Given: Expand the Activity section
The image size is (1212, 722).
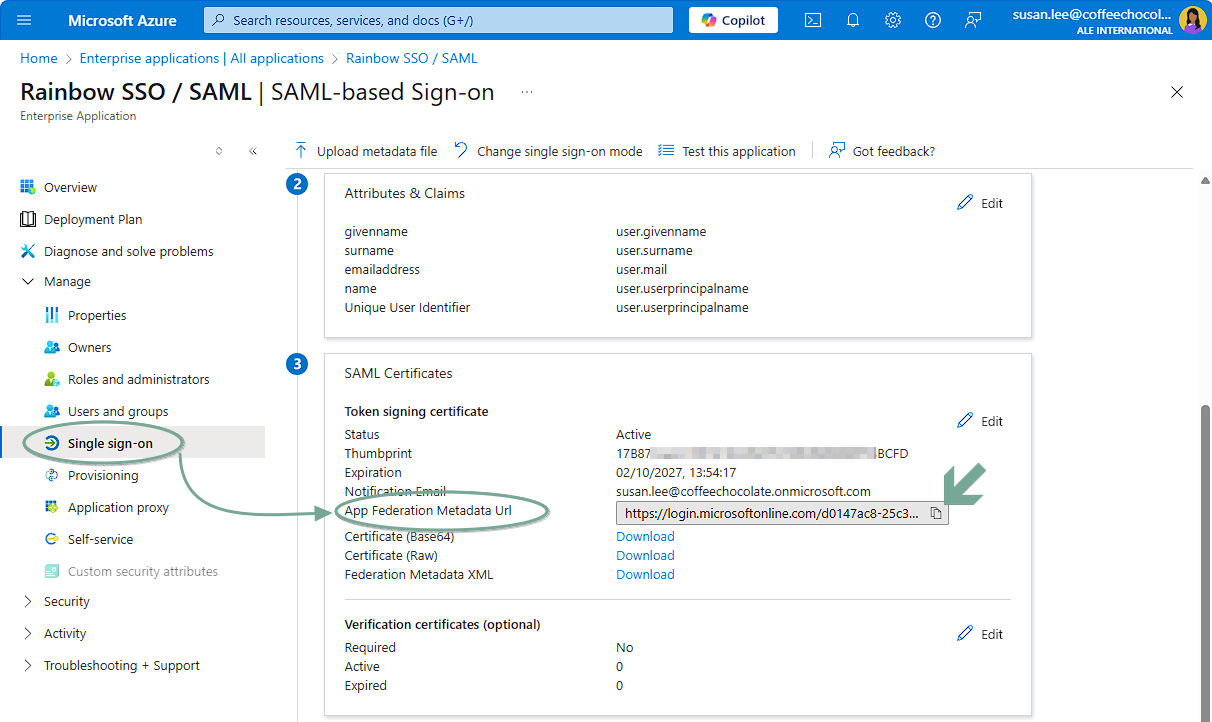Looking at the screenshot, I should [x=28, y=634].
